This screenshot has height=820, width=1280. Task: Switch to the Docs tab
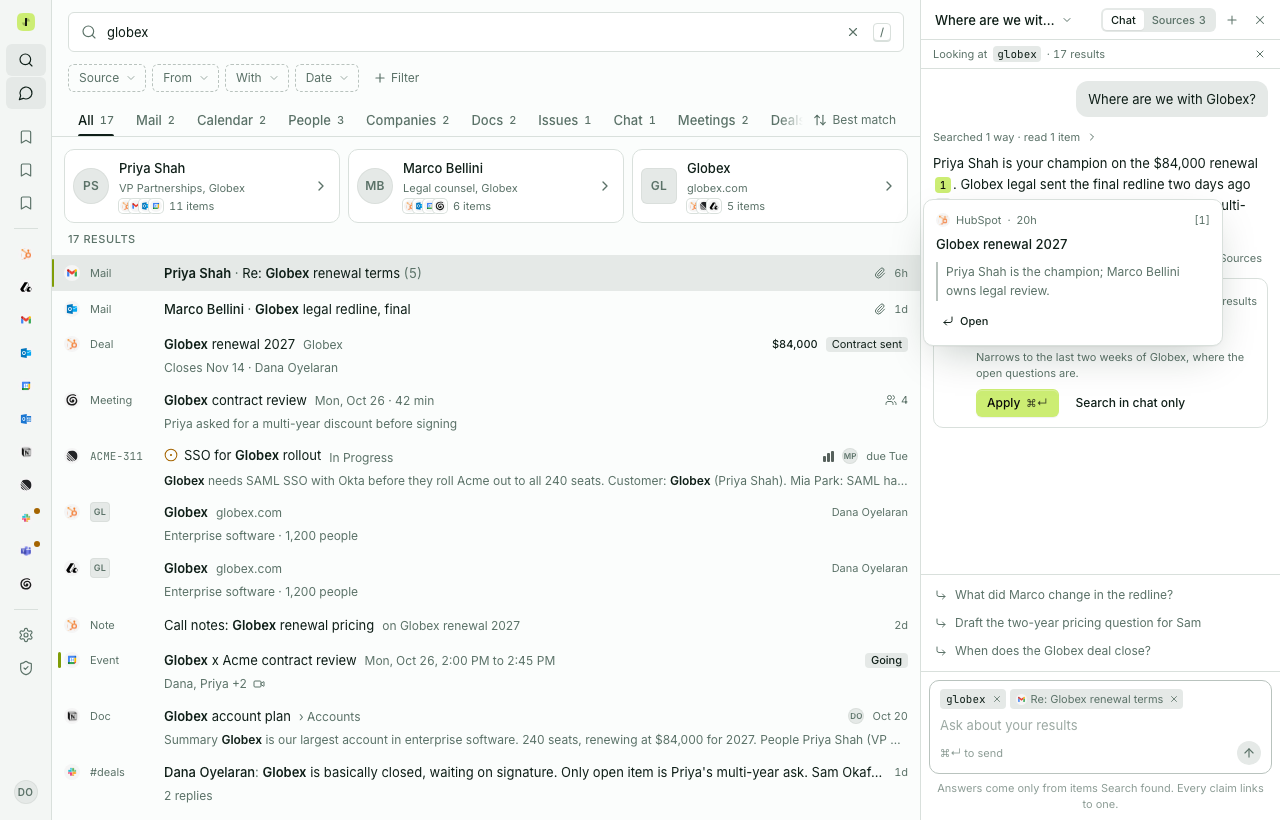point(493,120)
